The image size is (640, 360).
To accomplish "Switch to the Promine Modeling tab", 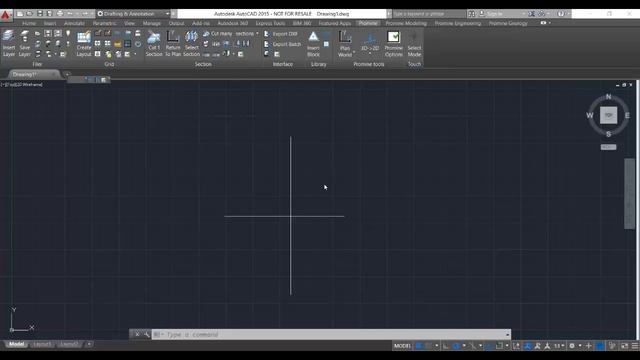I will [x=406, y=23].
